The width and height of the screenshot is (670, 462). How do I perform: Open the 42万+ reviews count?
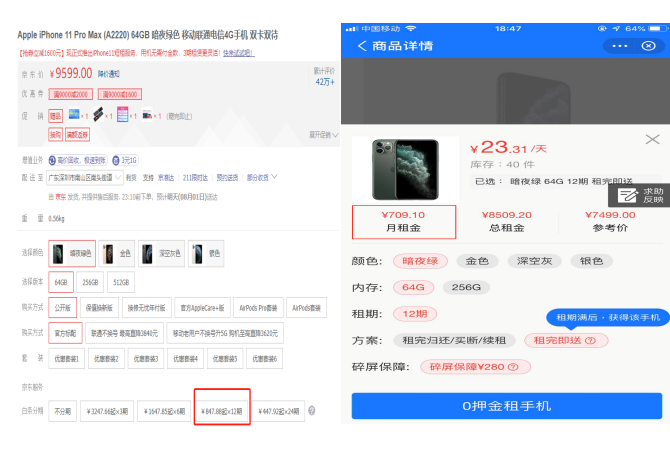click(325, 82)
